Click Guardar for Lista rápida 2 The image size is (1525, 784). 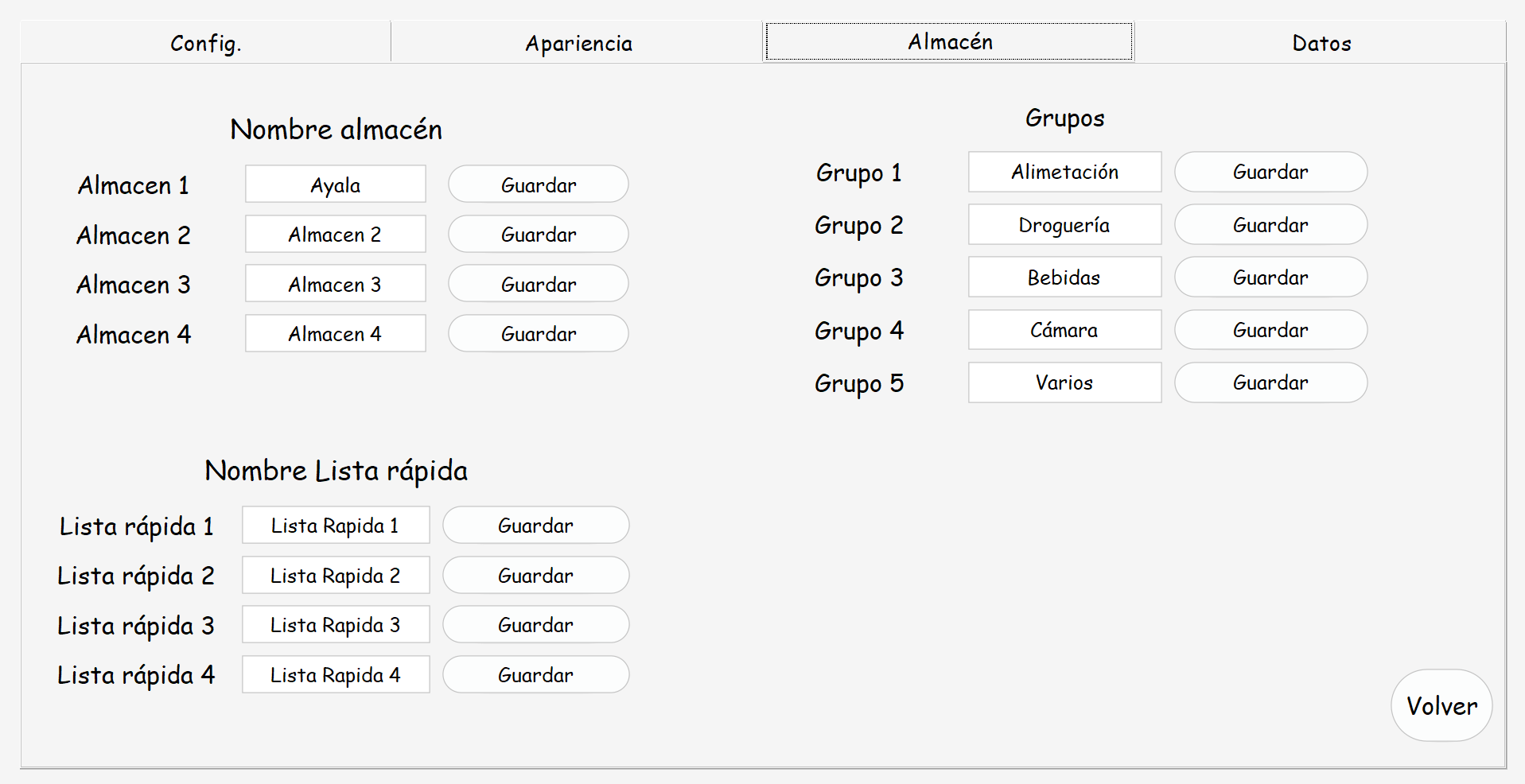pyautogui.click(x=535, y=575)
